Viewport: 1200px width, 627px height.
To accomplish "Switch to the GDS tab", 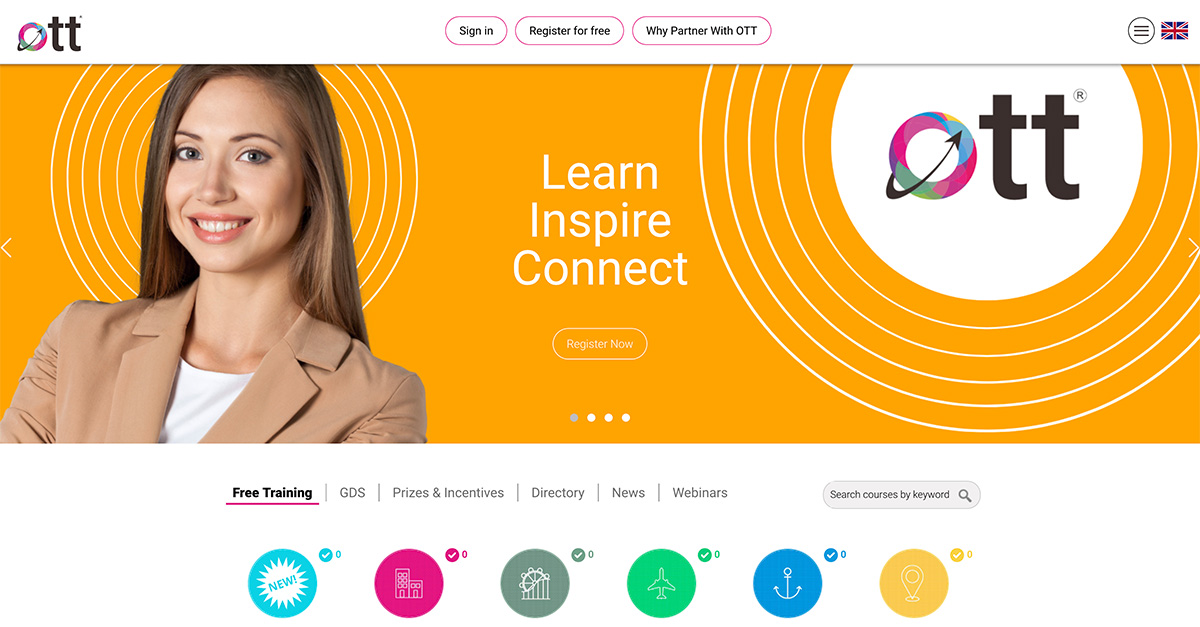I will 352,493.
